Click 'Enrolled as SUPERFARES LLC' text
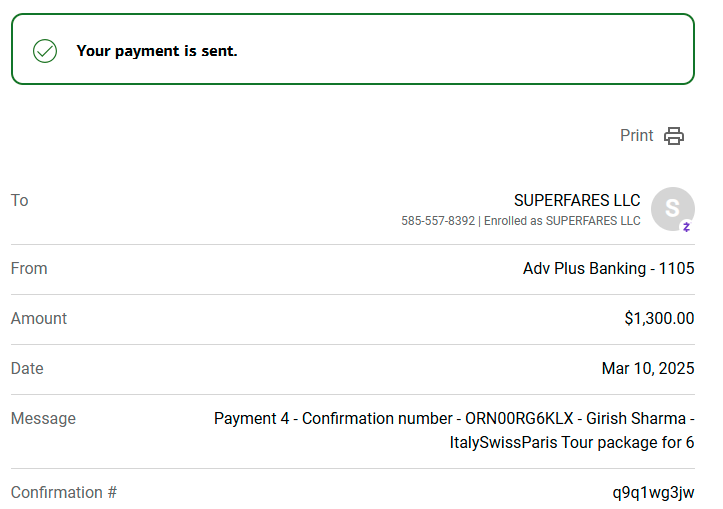Image resolution: width=723 pixels, height=509 pixels. [x=562, y=221]
